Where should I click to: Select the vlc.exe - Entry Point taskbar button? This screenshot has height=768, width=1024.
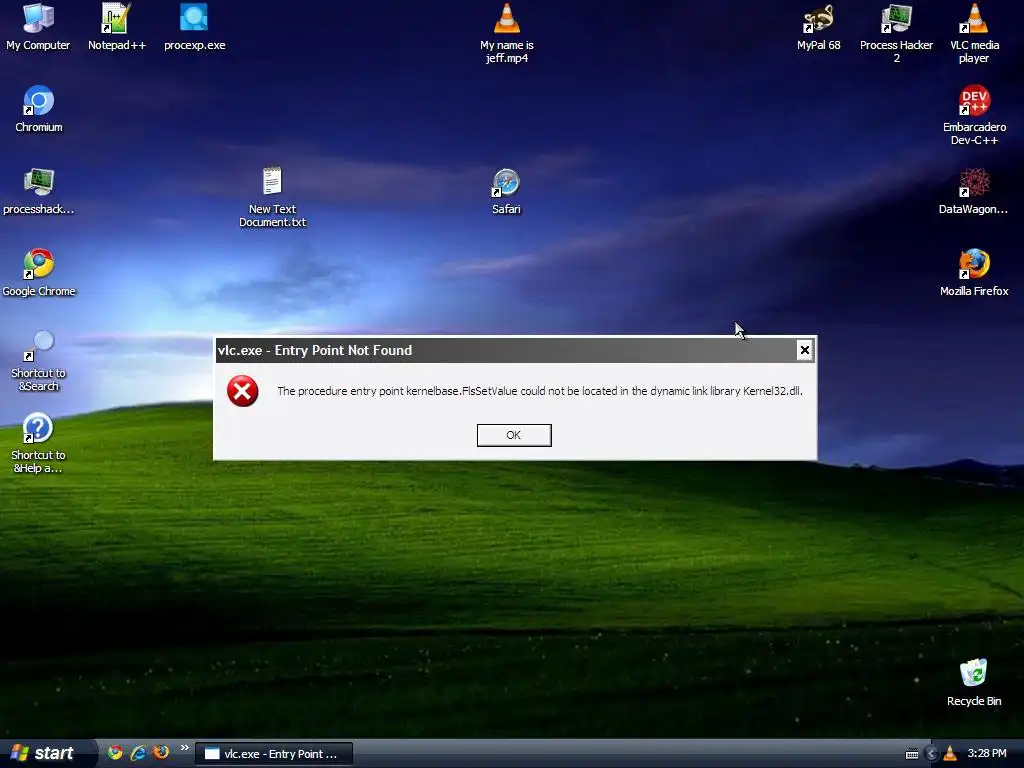click(x=274, y=754)
